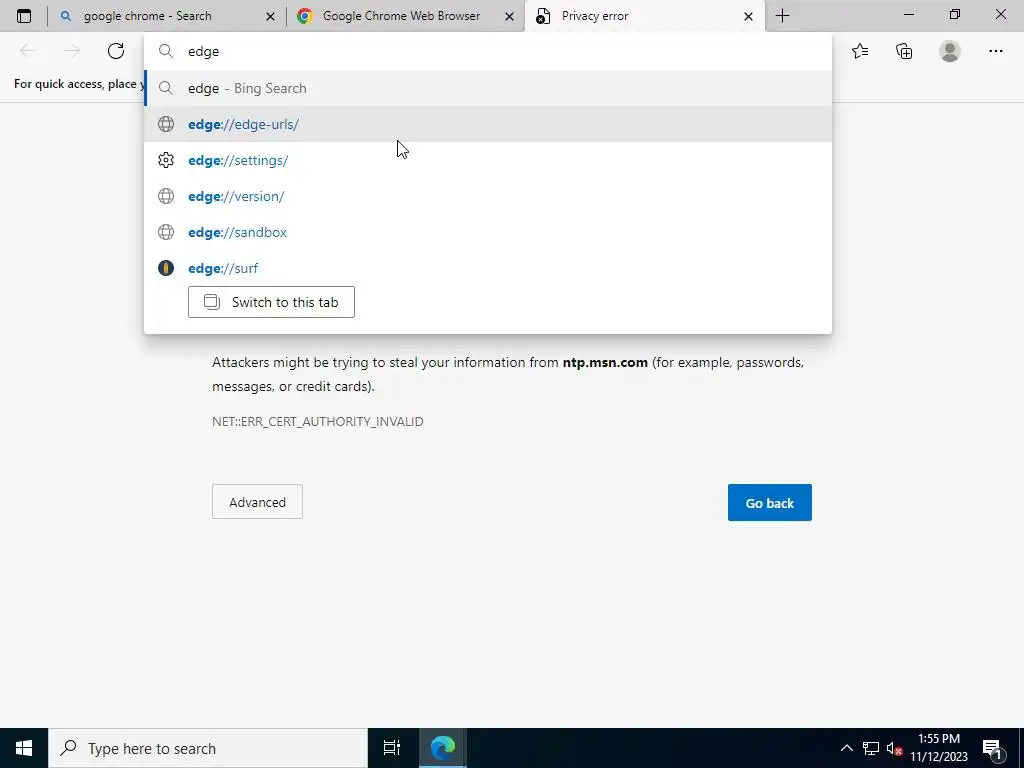Open the muted volume tray icon
The height and width of the screenshot is (768, 1024).
coord(894,748)
